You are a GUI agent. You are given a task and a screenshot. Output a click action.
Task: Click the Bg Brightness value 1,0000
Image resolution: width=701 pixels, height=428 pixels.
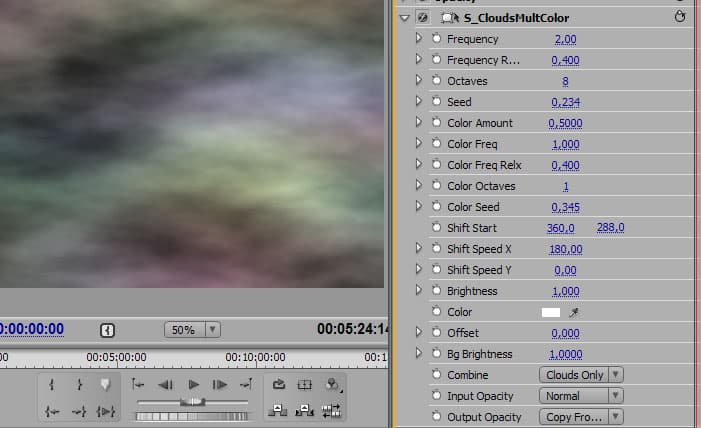(x=566, y=354)
